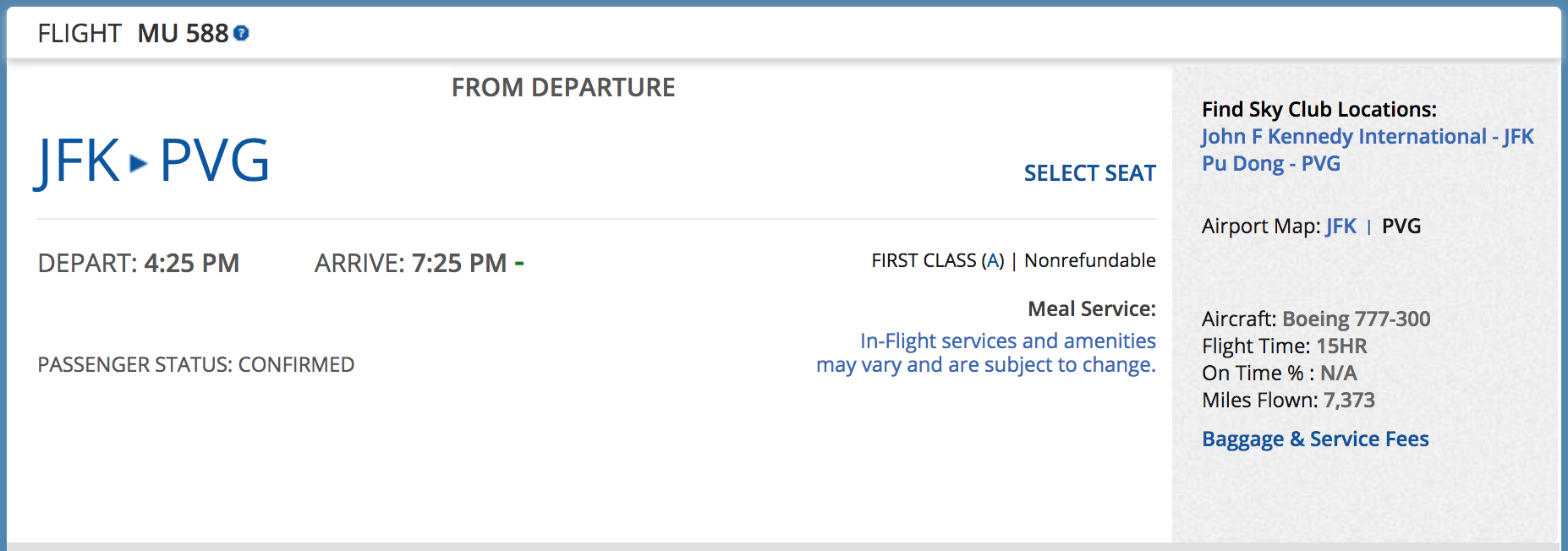Click the green dash after arrival time

[519, 264]
